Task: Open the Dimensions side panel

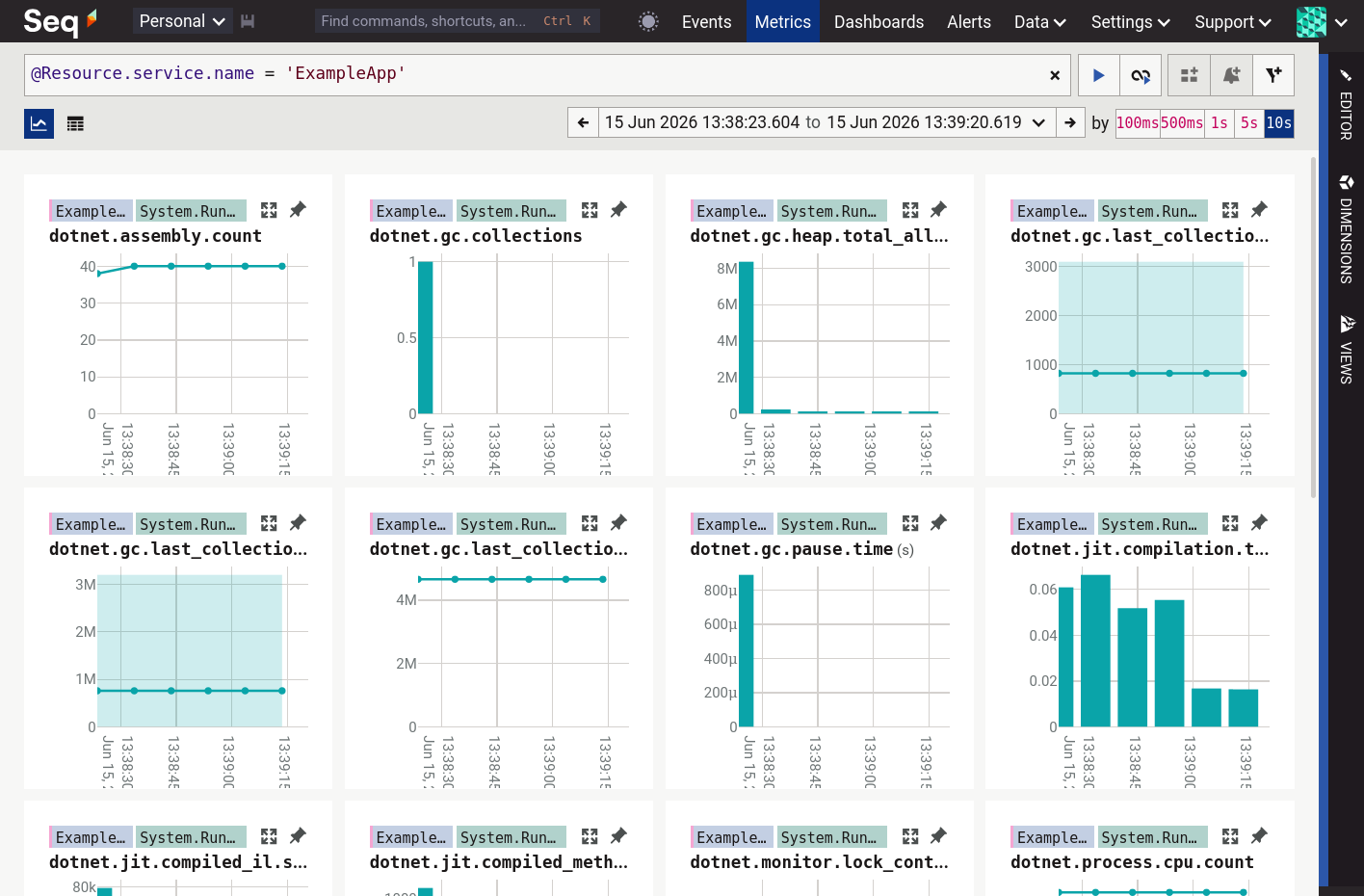Action: (x=1346, y=229)
